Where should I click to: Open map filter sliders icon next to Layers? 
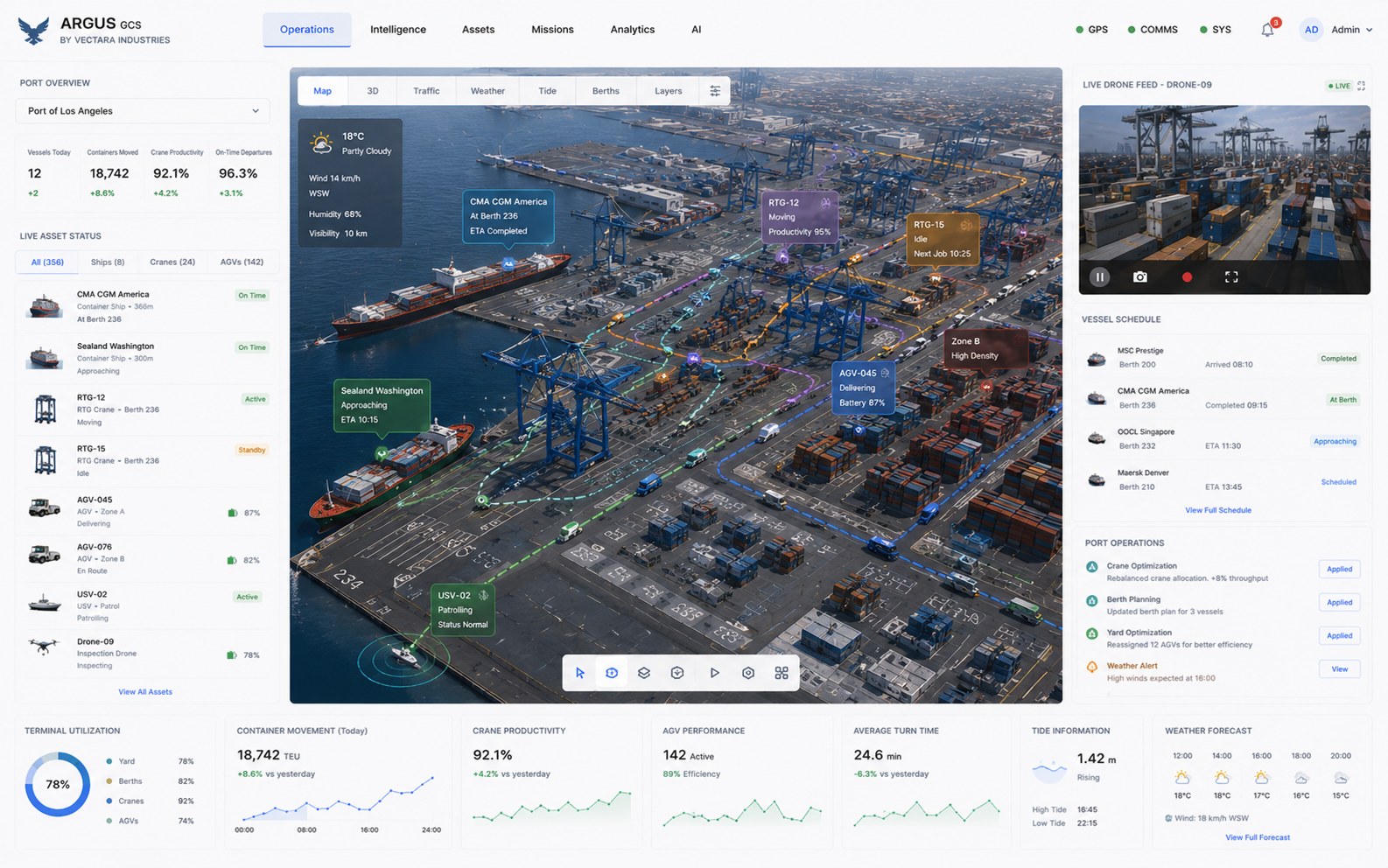click(x=715, y=91)
